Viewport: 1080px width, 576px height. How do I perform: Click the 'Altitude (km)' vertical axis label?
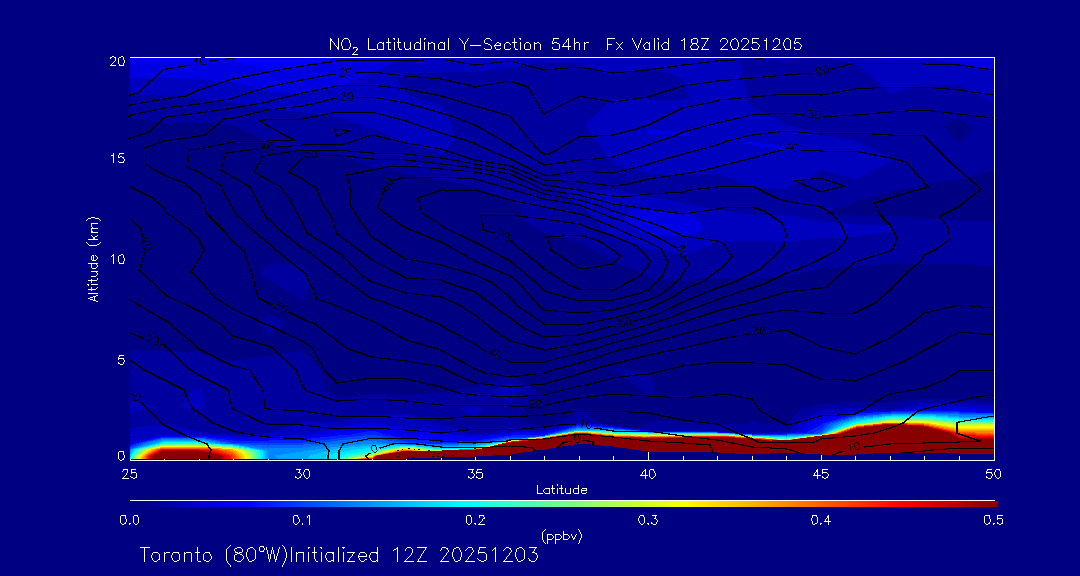93,257
